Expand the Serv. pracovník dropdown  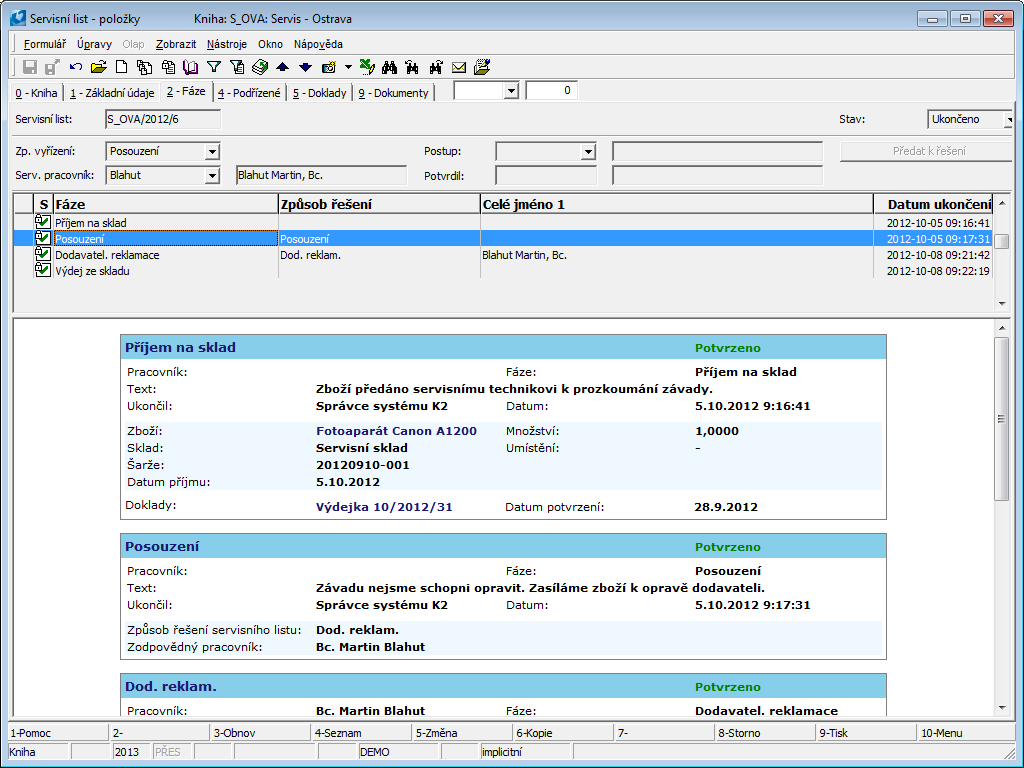211,176
